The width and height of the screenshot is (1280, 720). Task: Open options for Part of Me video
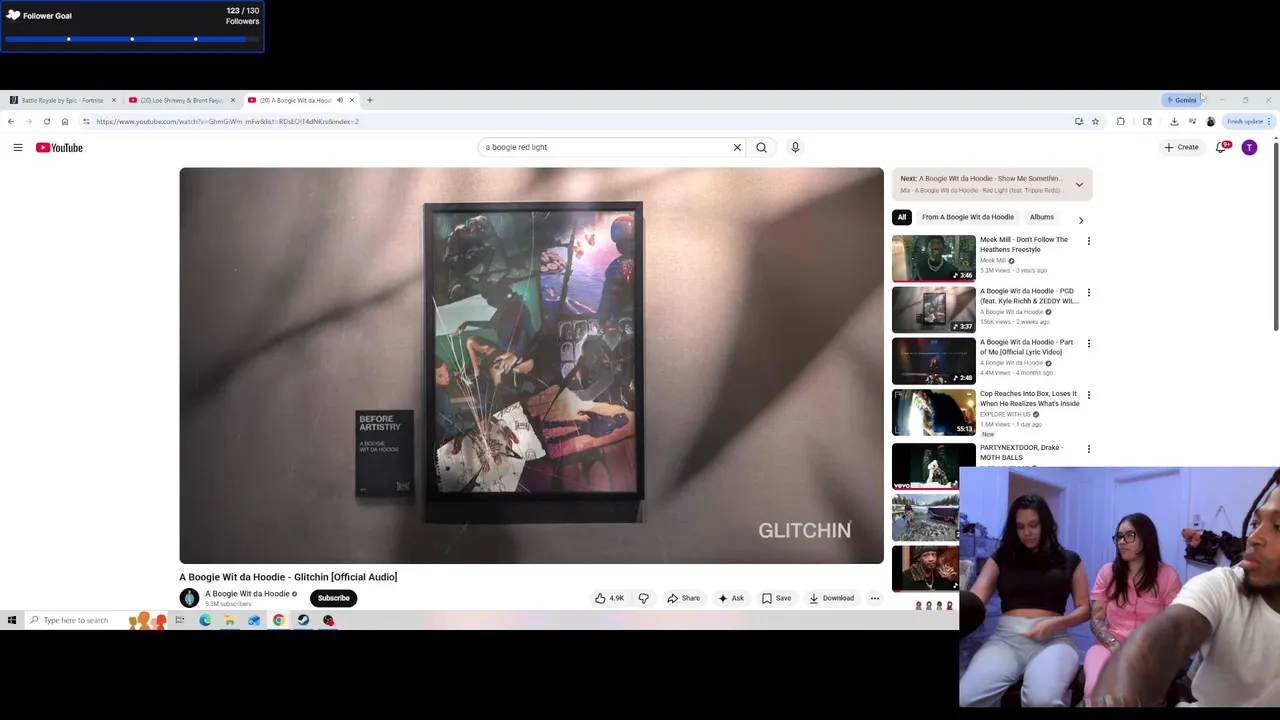click(x=1088, y=343)
